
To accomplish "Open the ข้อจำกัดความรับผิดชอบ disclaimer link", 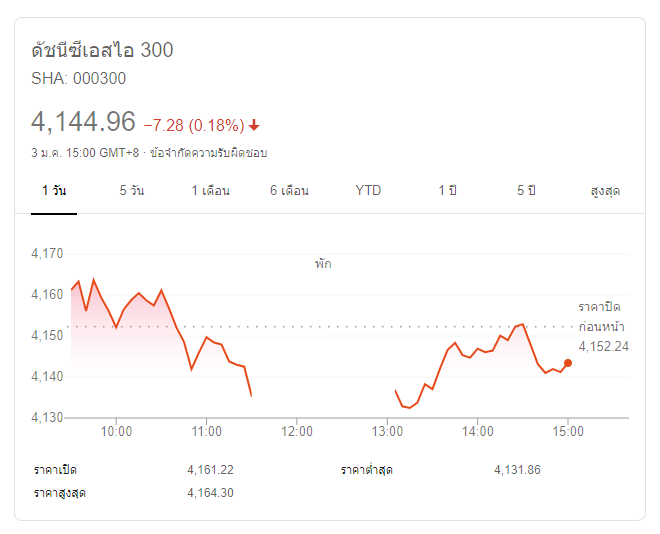I will (208, 153).
